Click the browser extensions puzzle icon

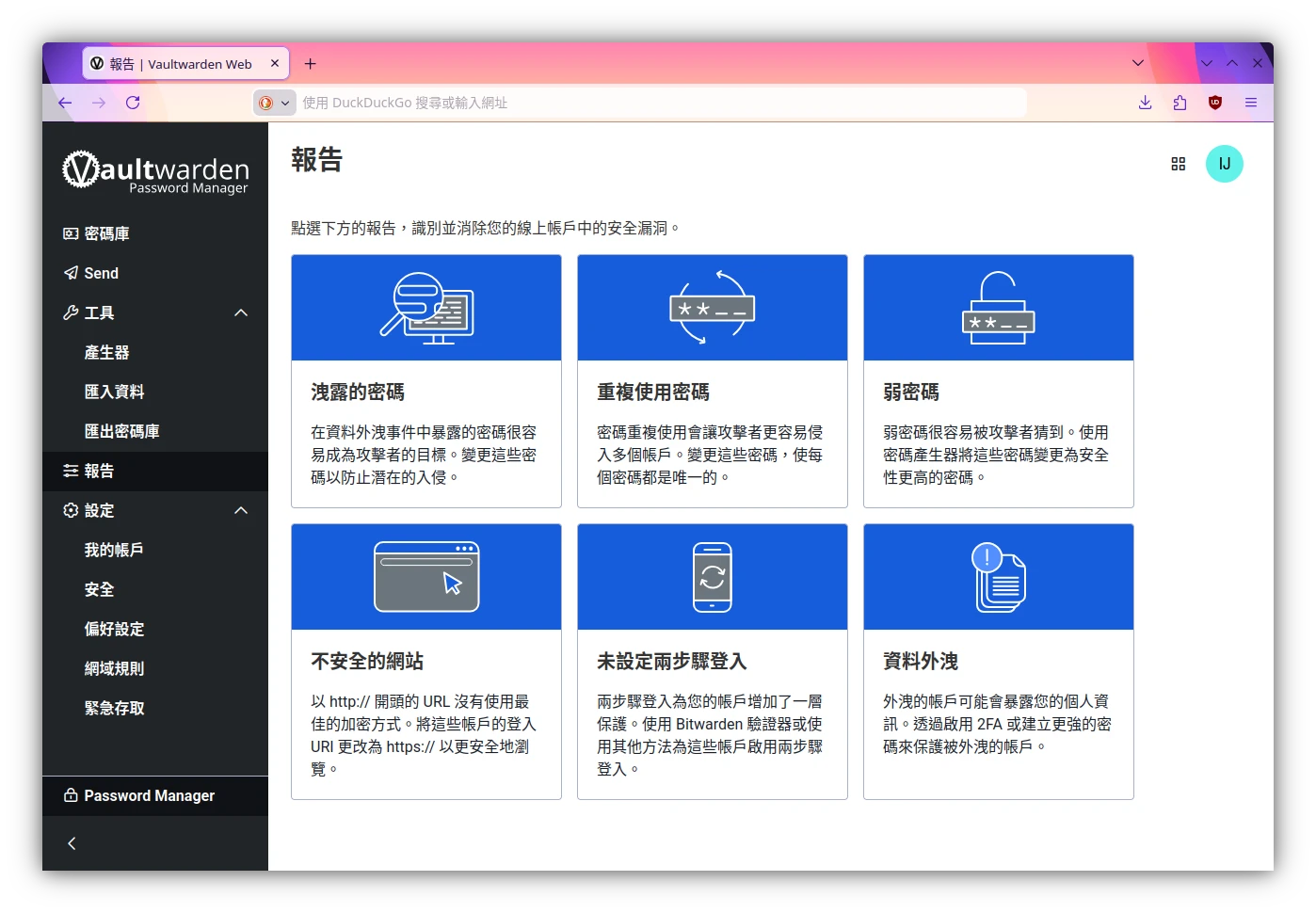pyautogui.click(x=1180, y=103)
